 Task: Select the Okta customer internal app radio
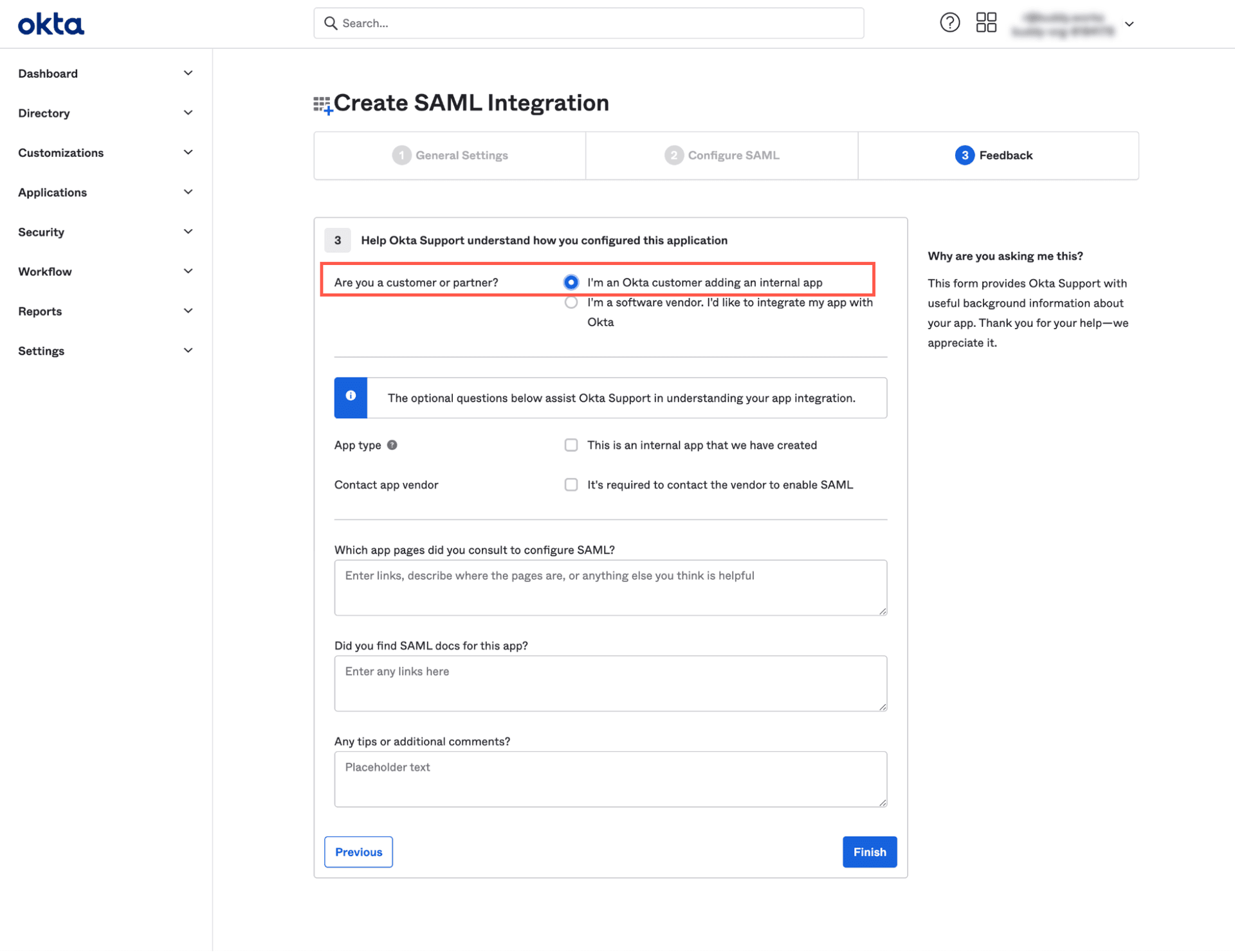[x=571, y=282]
